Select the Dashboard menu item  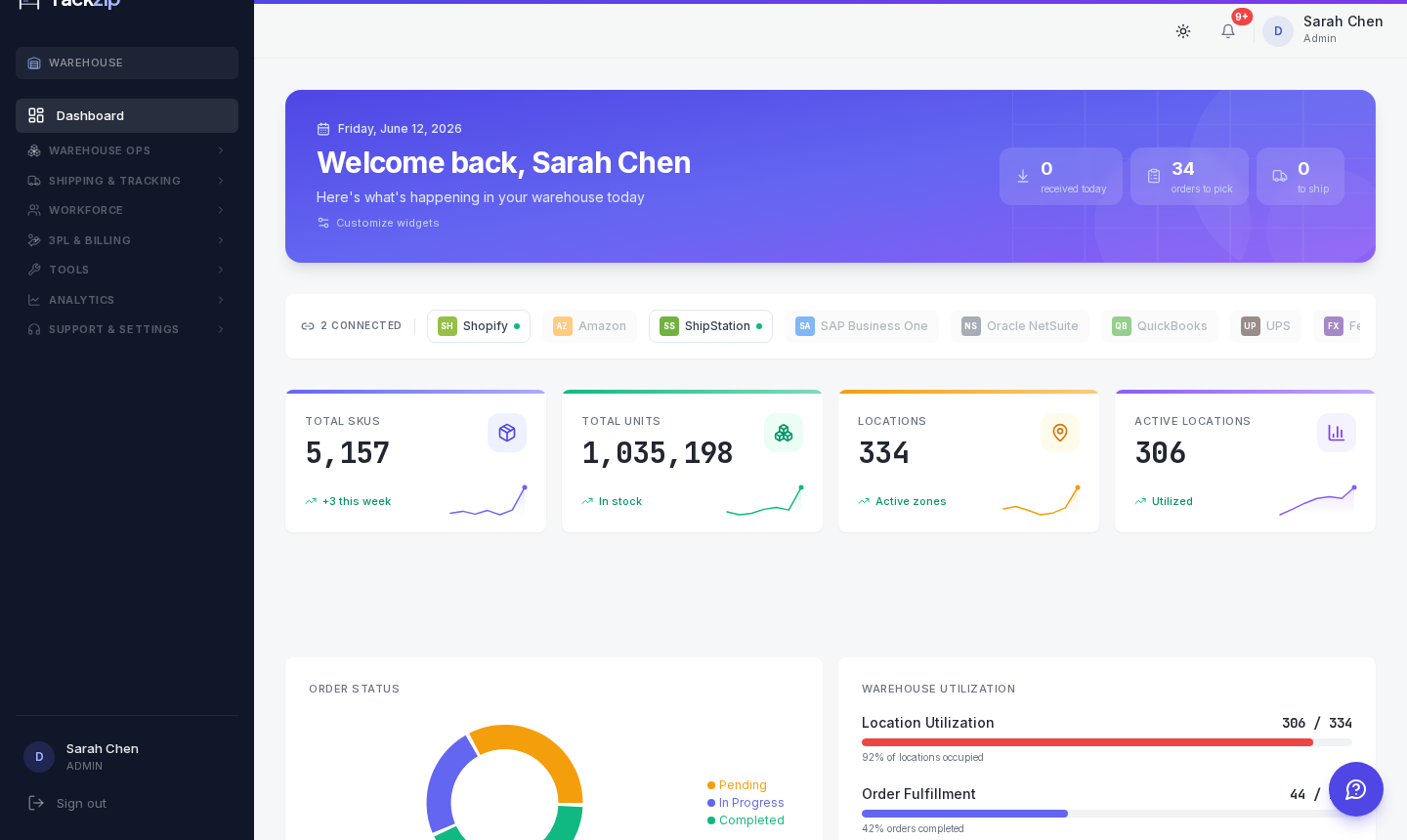pyautogui.click(x=127, y=115)
